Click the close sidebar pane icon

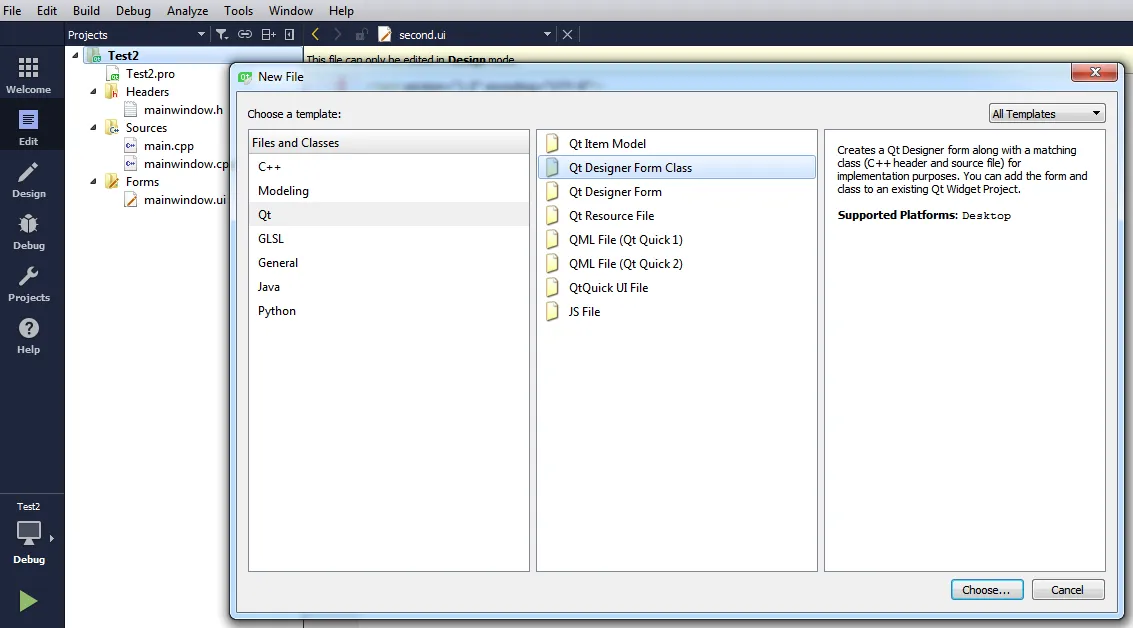[289, 34]
